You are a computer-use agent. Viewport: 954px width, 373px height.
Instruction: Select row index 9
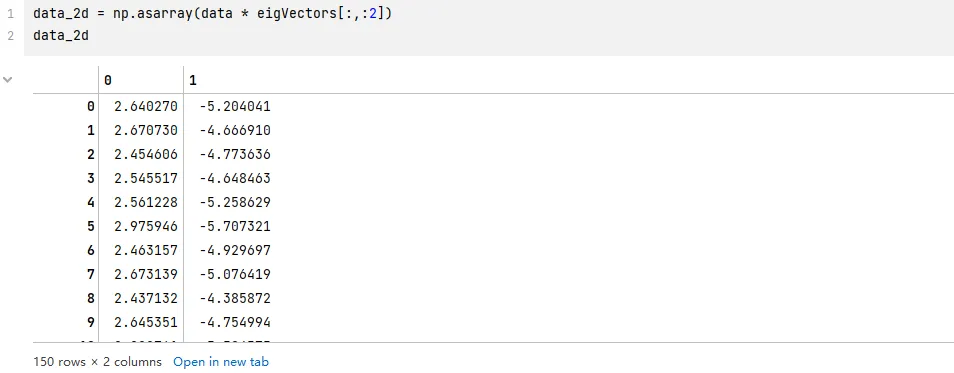point(91,322)
